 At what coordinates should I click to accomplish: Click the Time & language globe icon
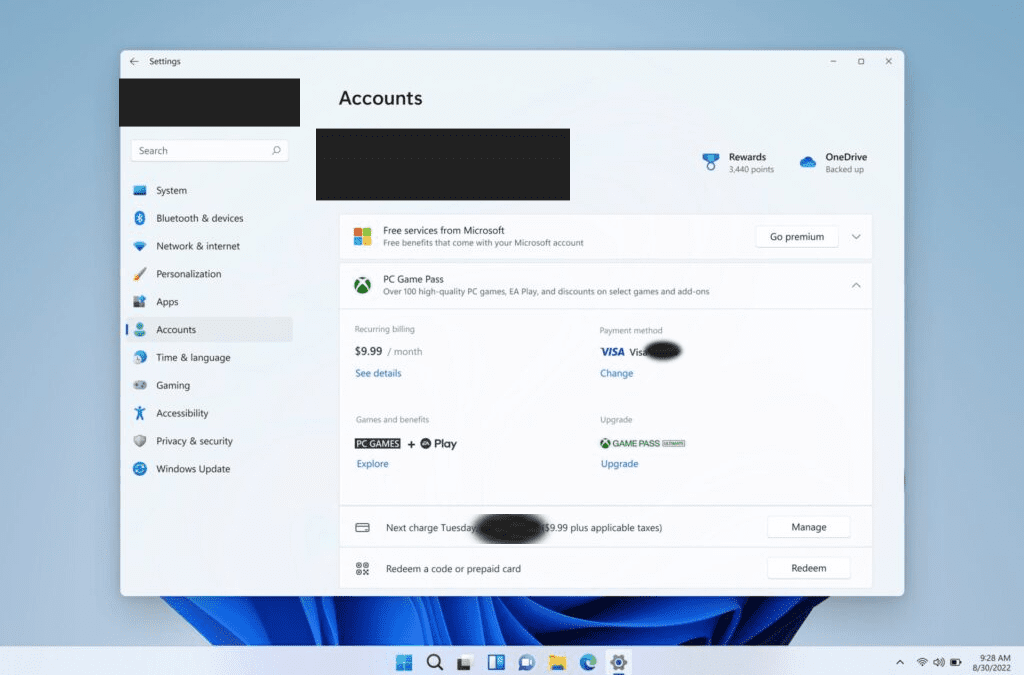coord(140,358)
